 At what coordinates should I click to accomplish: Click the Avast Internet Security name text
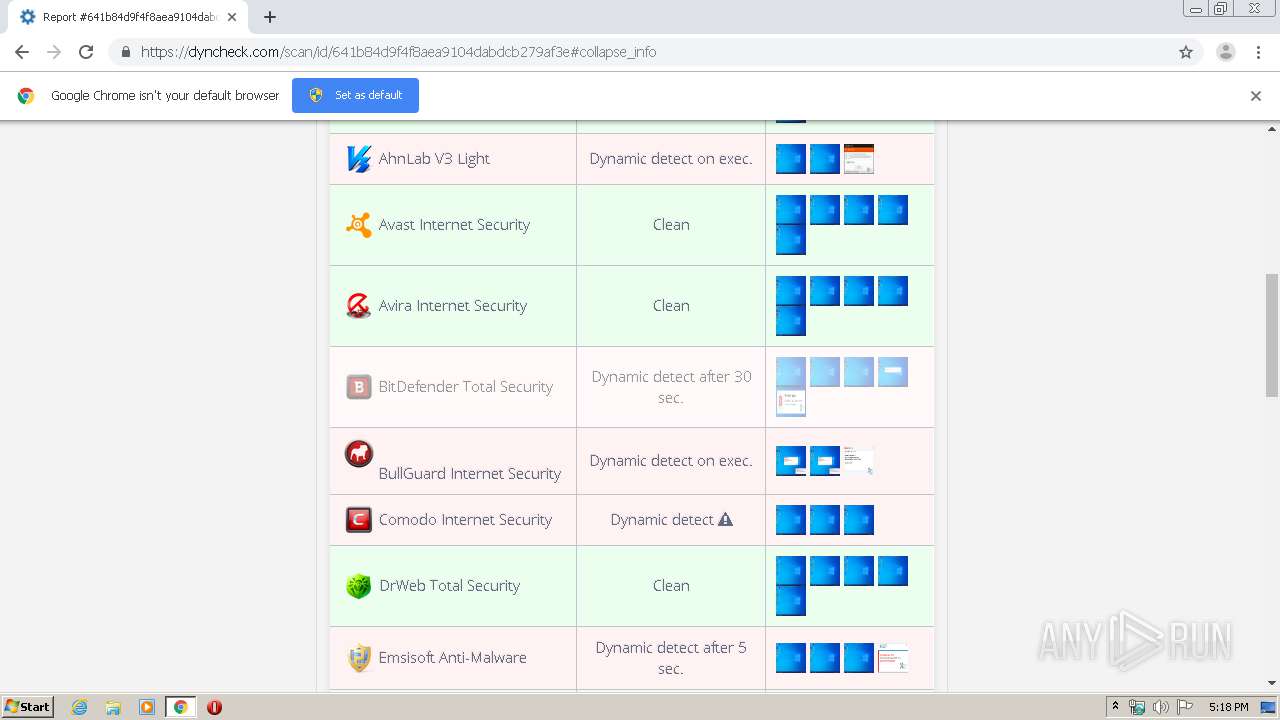click(x=454, y=225)
